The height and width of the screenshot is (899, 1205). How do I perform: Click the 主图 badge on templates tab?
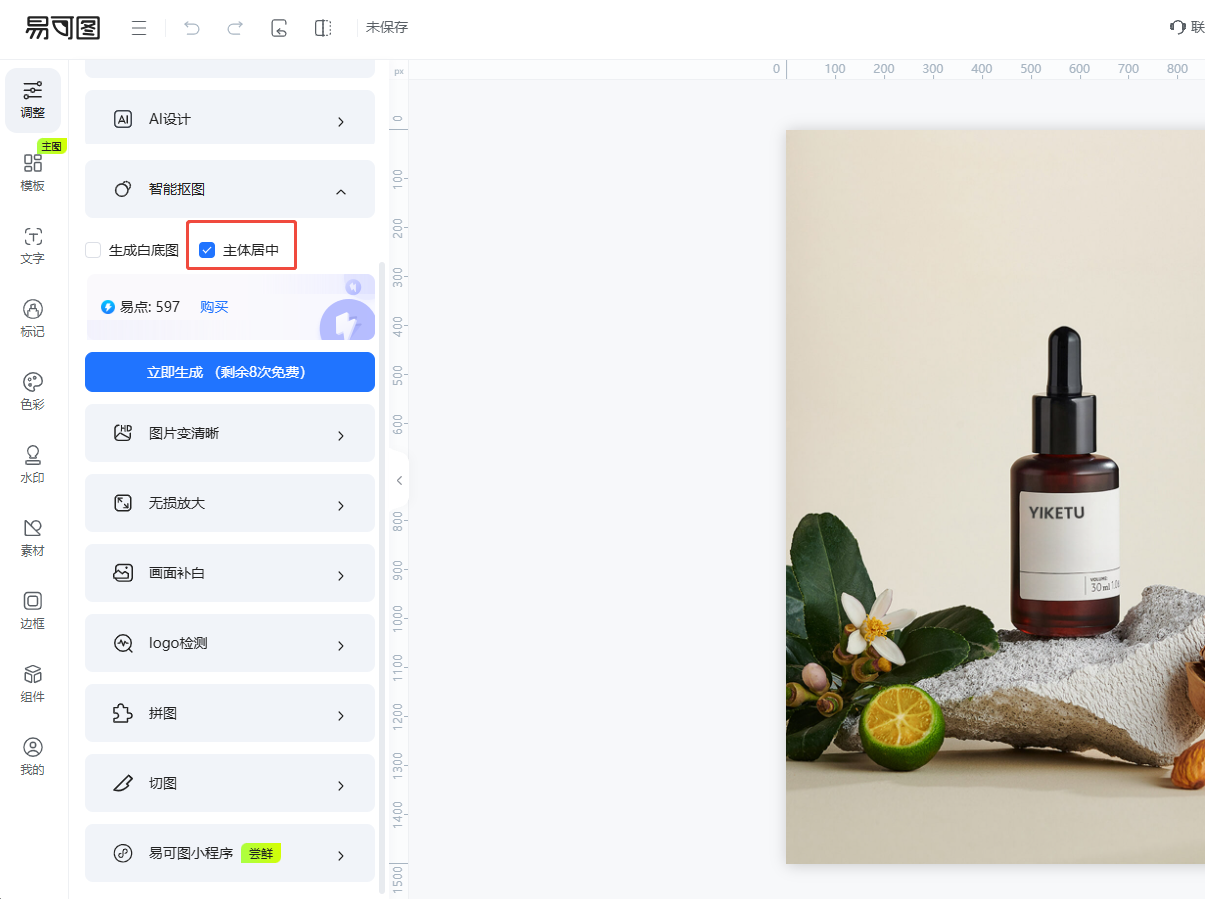[52, 146]
